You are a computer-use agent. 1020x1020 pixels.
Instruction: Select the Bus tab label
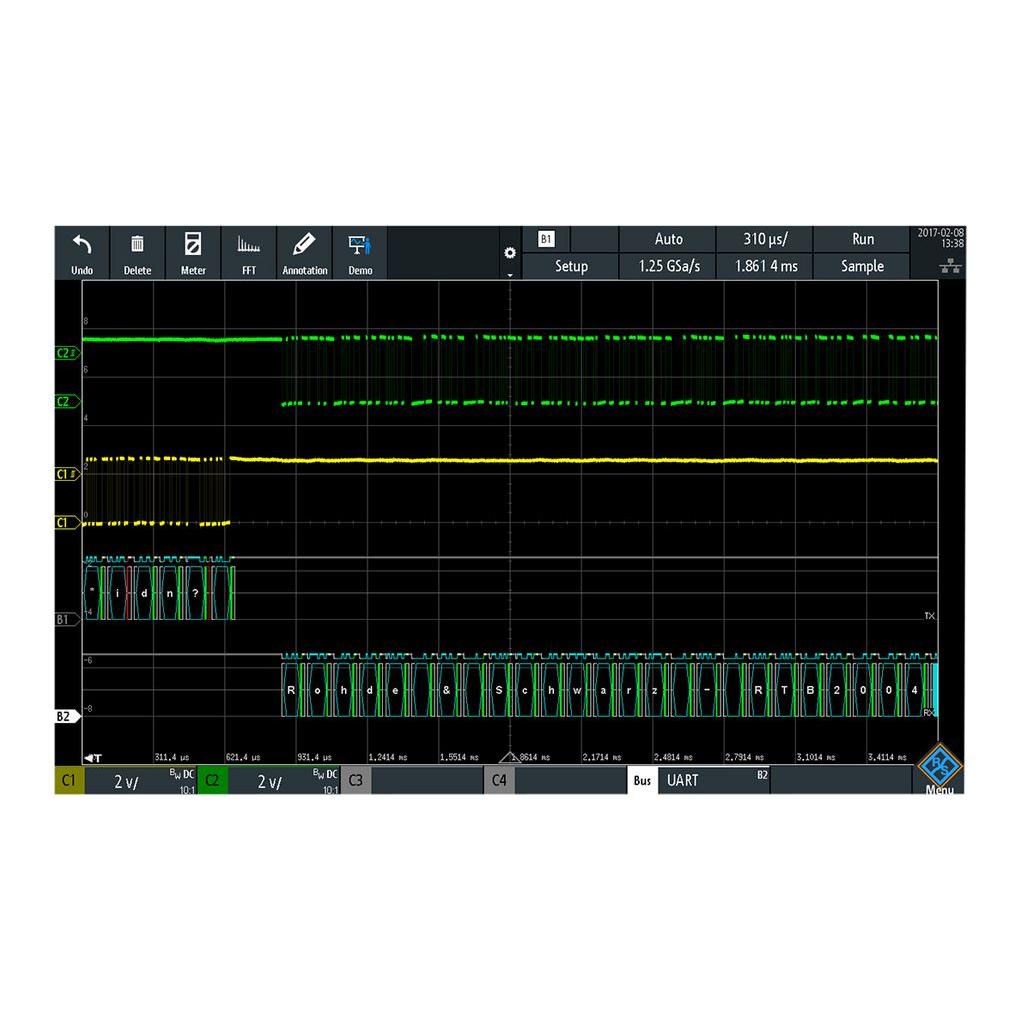(x=642, y=781)
